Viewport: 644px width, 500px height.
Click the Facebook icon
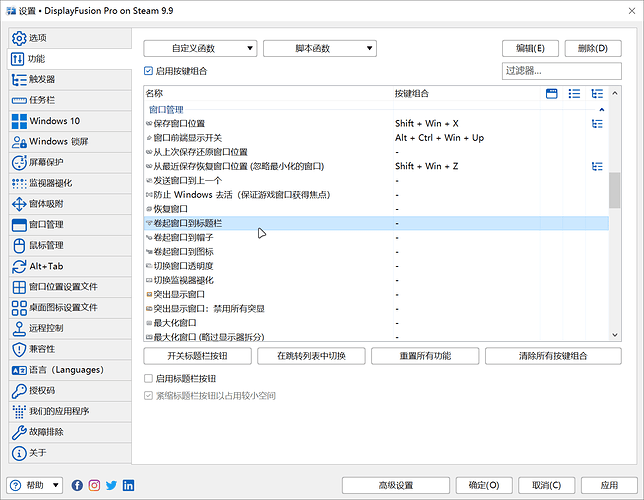pos(77,486)
